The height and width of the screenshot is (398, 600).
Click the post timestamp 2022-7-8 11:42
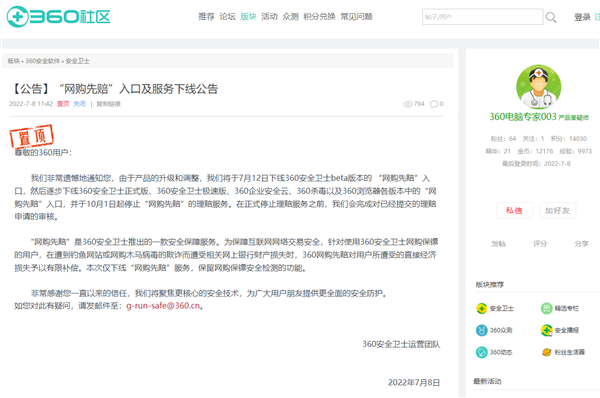(31, 104)
